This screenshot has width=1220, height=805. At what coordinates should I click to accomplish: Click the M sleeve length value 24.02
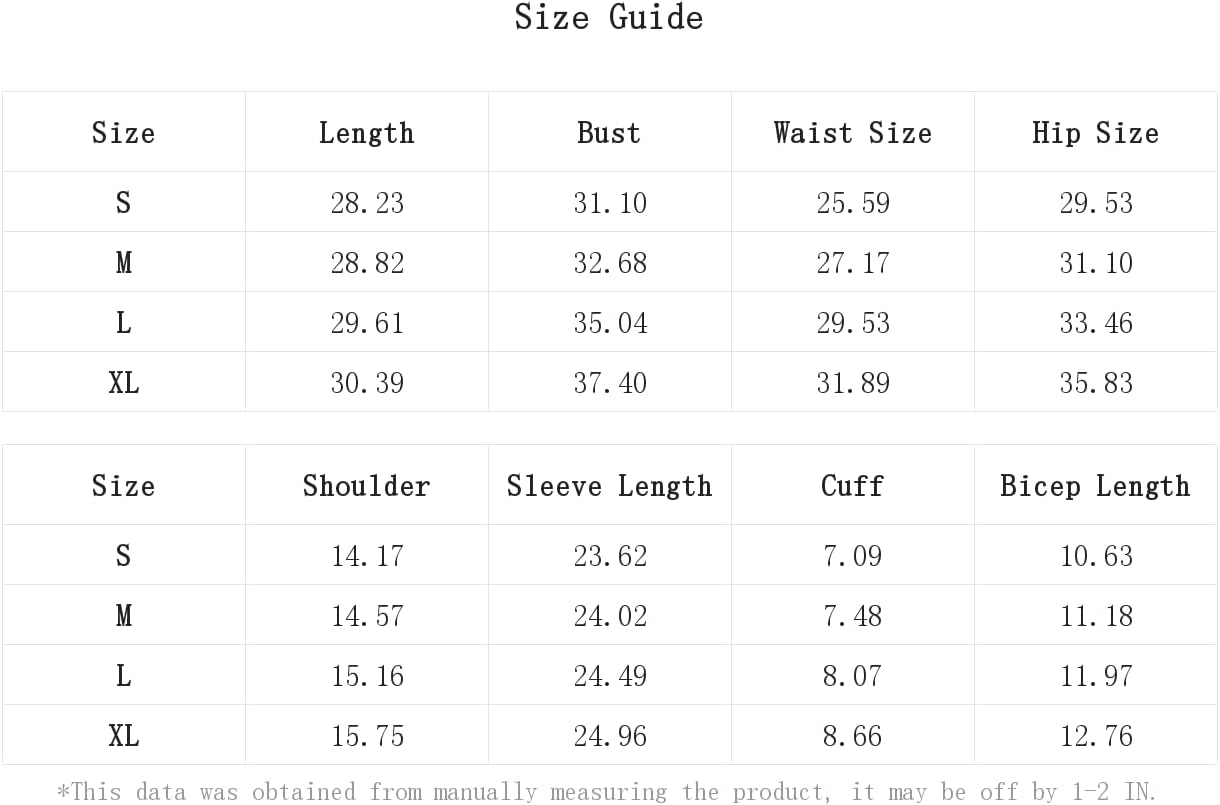point(610,616)
